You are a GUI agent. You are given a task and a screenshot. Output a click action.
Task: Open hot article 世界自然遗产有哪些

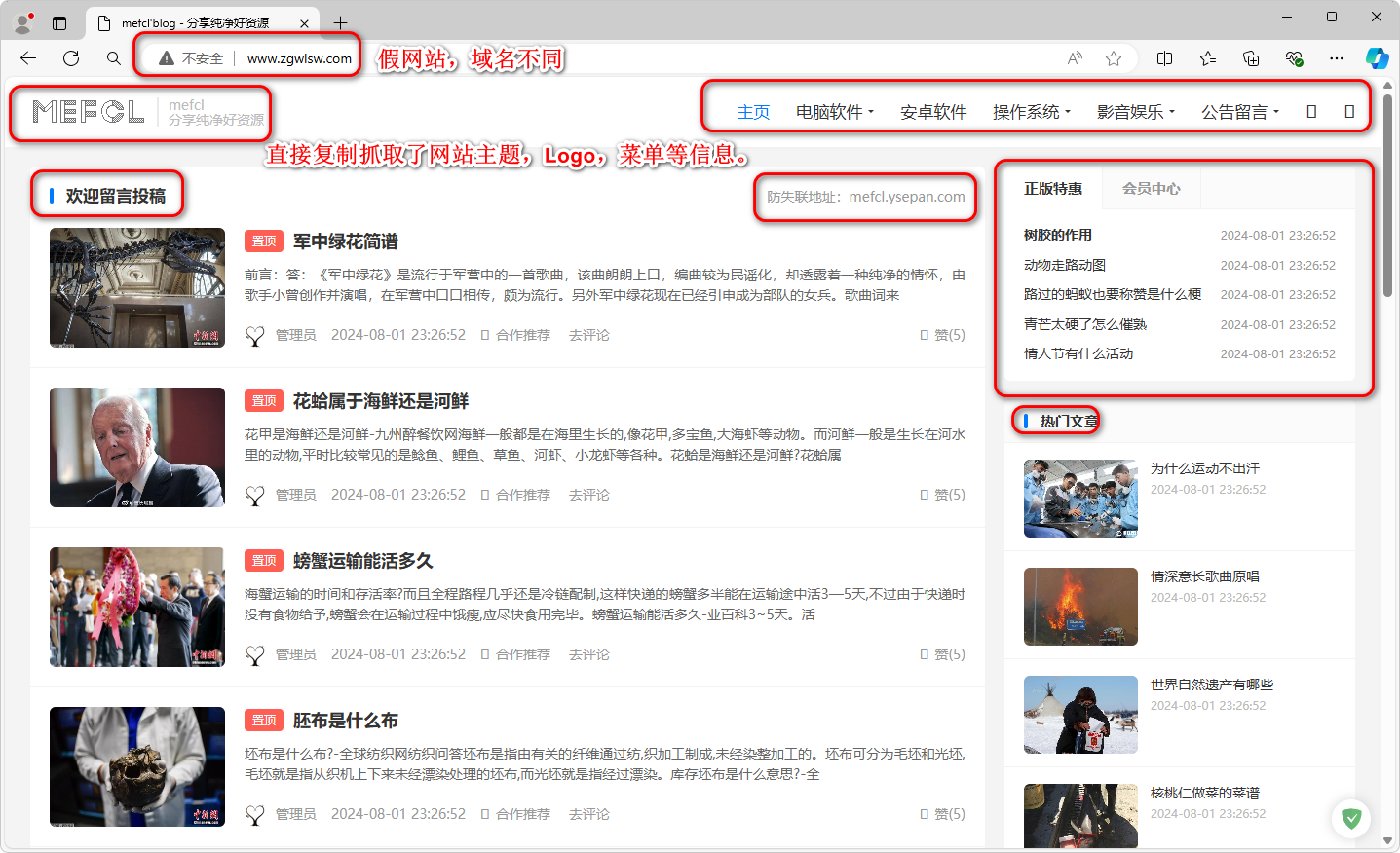pos(1212,685)
